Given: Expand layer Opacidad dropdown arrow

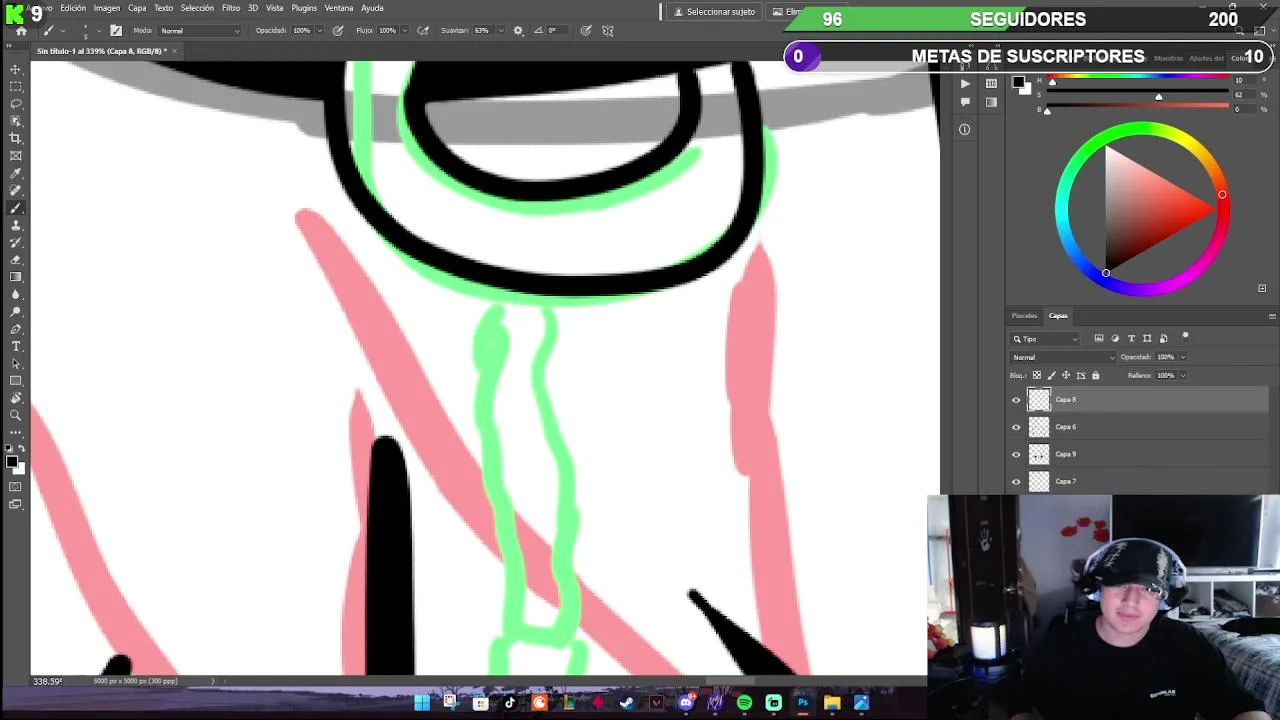Looking at the screenshot, I should pyautogui.click(x=1182, y=357).
